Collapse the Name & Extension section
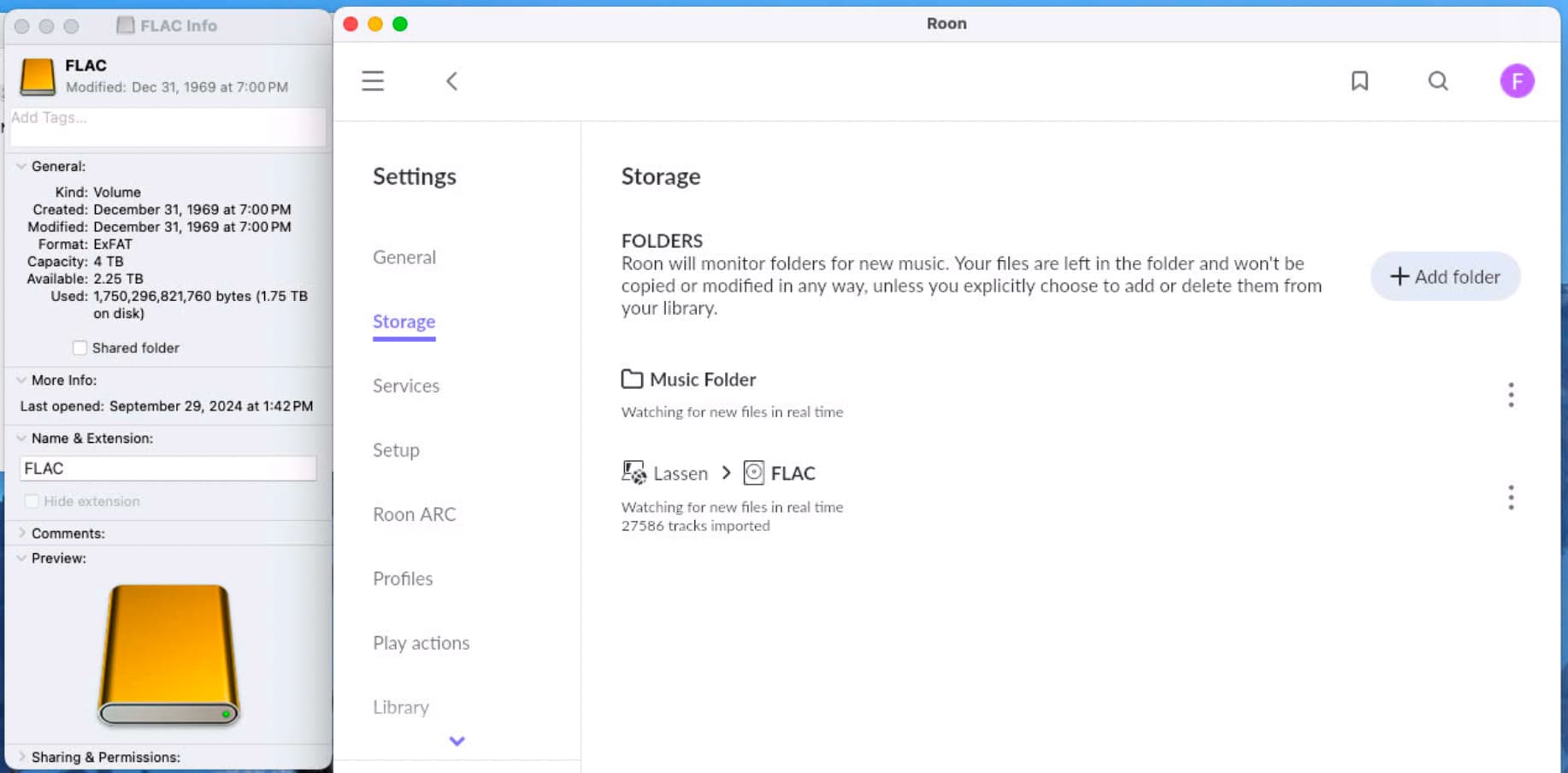 point(21,439)
